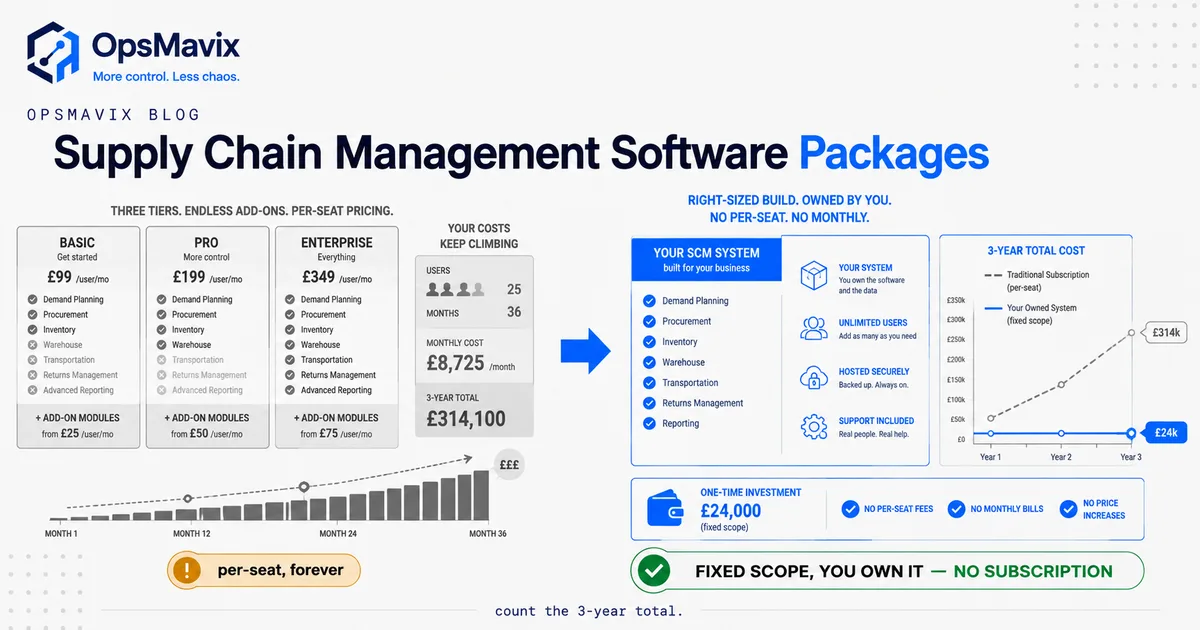The height and width of the screenshot is (630, 1200).
Task: Click the Year 3 data point on blue line
Action: (x=1131, y=434)
